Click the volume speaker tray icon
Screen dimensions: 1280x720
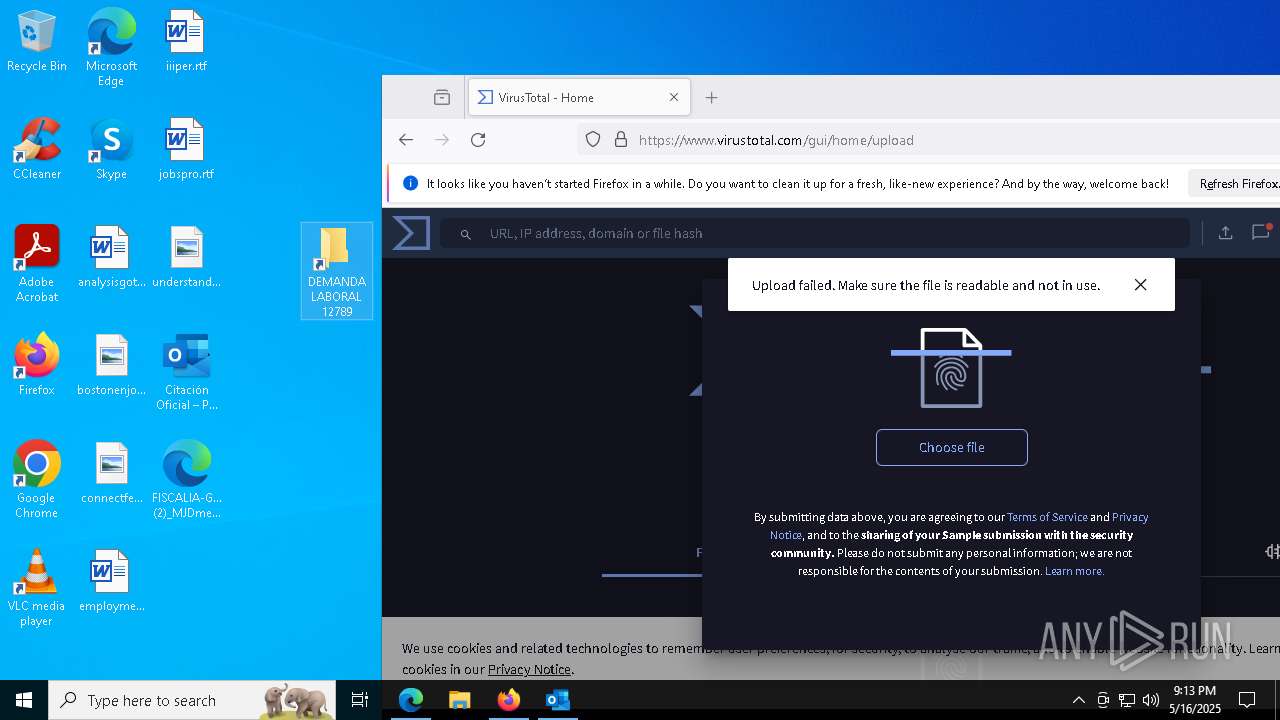(1151, 700)
